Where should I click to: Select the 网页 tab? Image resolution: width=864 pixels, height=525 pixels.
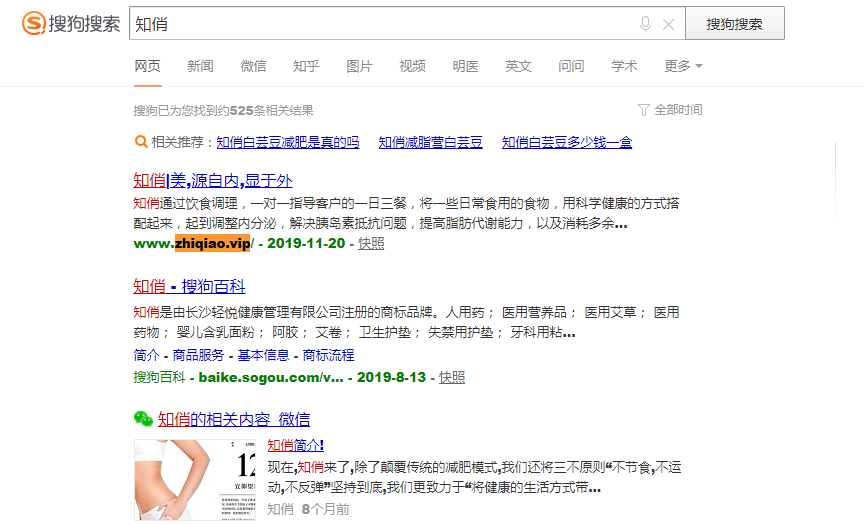(x=148, y=66)
